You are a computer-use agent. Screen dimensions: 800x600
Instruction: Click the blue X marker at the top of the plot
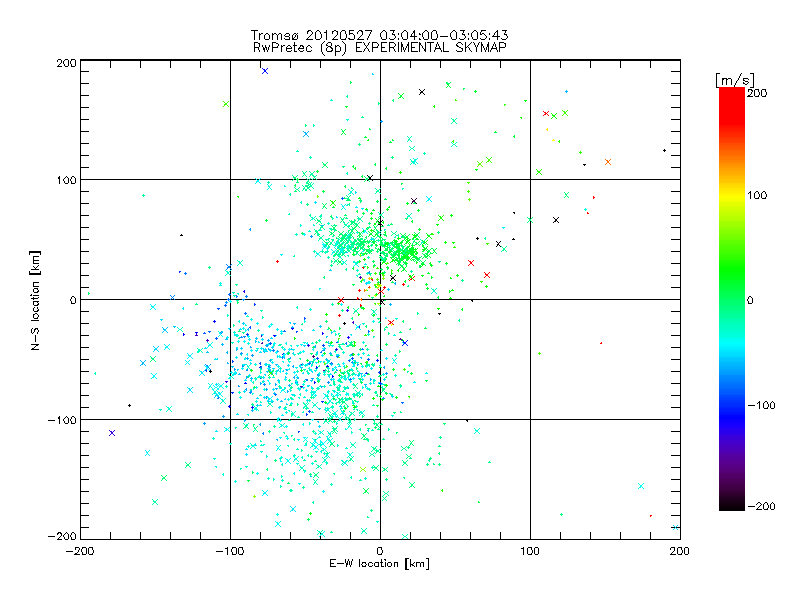tap(265, 71)
